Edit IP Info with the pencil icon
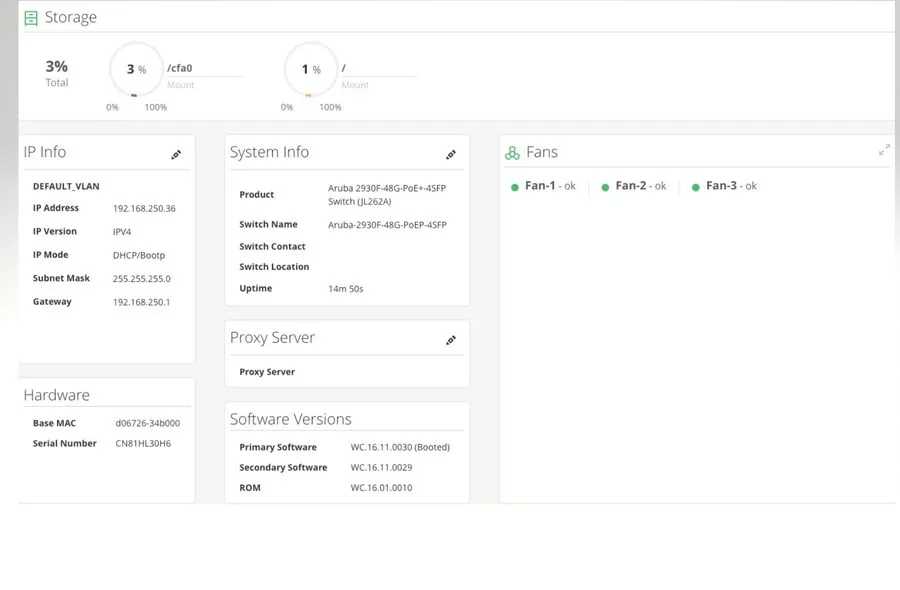The width and height of the screenshot is (900, 590). click(176, 154)
